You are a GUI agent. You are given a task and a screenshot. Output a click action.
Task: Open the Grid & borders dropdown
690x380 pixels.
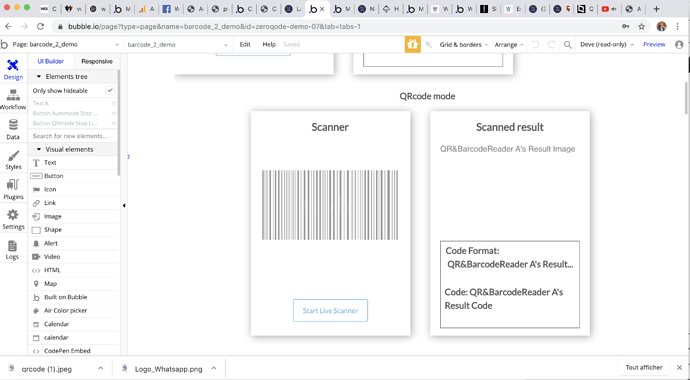pyautogui.click(x=463, y=44)
